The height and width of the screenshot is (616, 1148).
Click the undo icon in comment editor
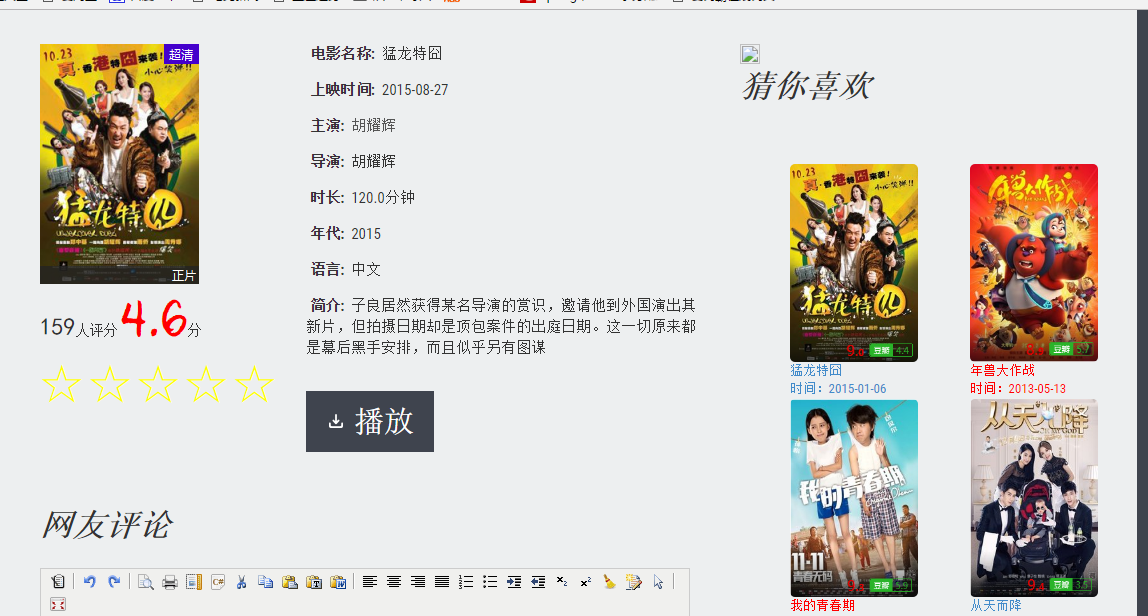coord(89,582)
